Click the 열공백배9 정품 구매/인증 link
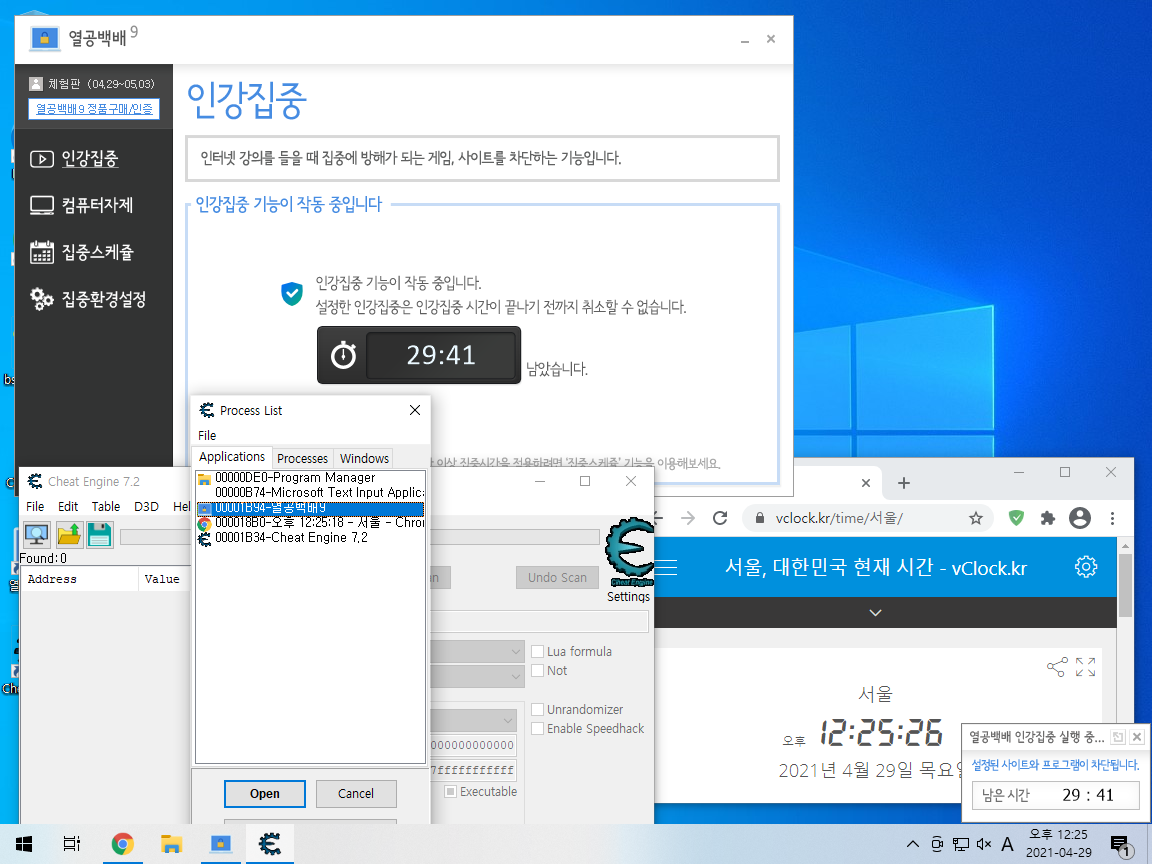Screen dimensions: 1152x864 coord(94,109)
